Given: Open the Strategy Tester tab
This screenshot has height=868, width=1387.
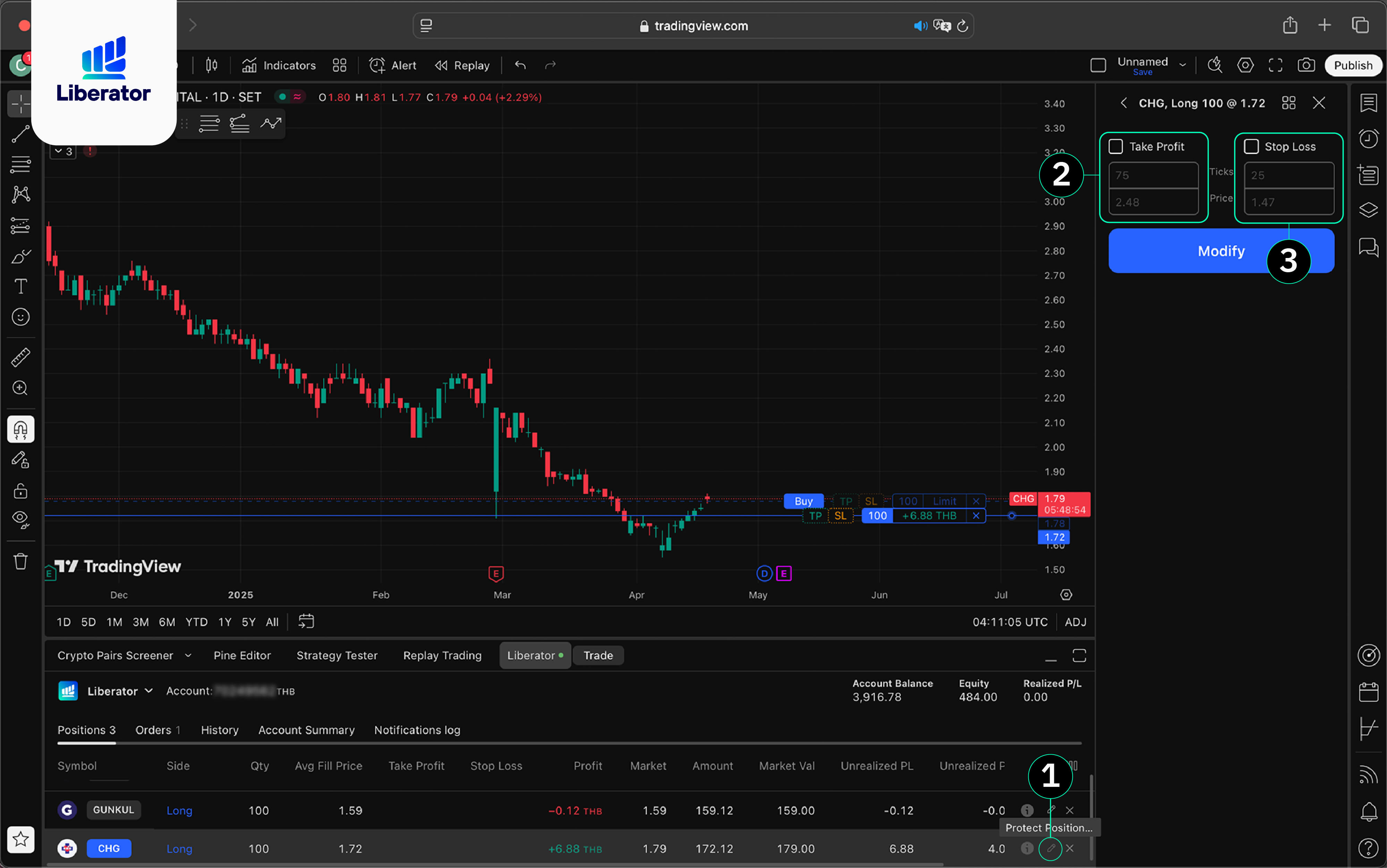Looking at the screenshot, I should tap(337, 655).
